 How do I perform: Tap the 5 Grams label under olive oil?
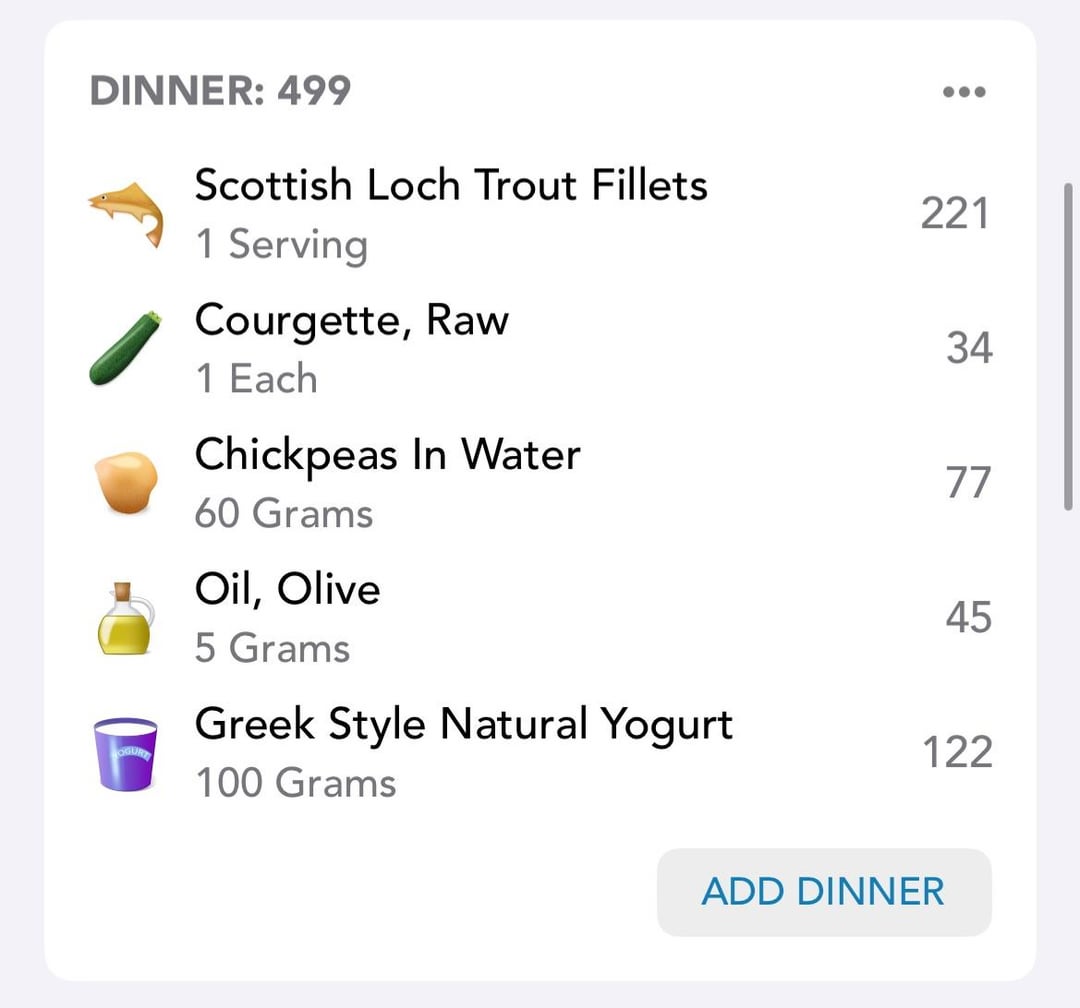coord(273,648)
